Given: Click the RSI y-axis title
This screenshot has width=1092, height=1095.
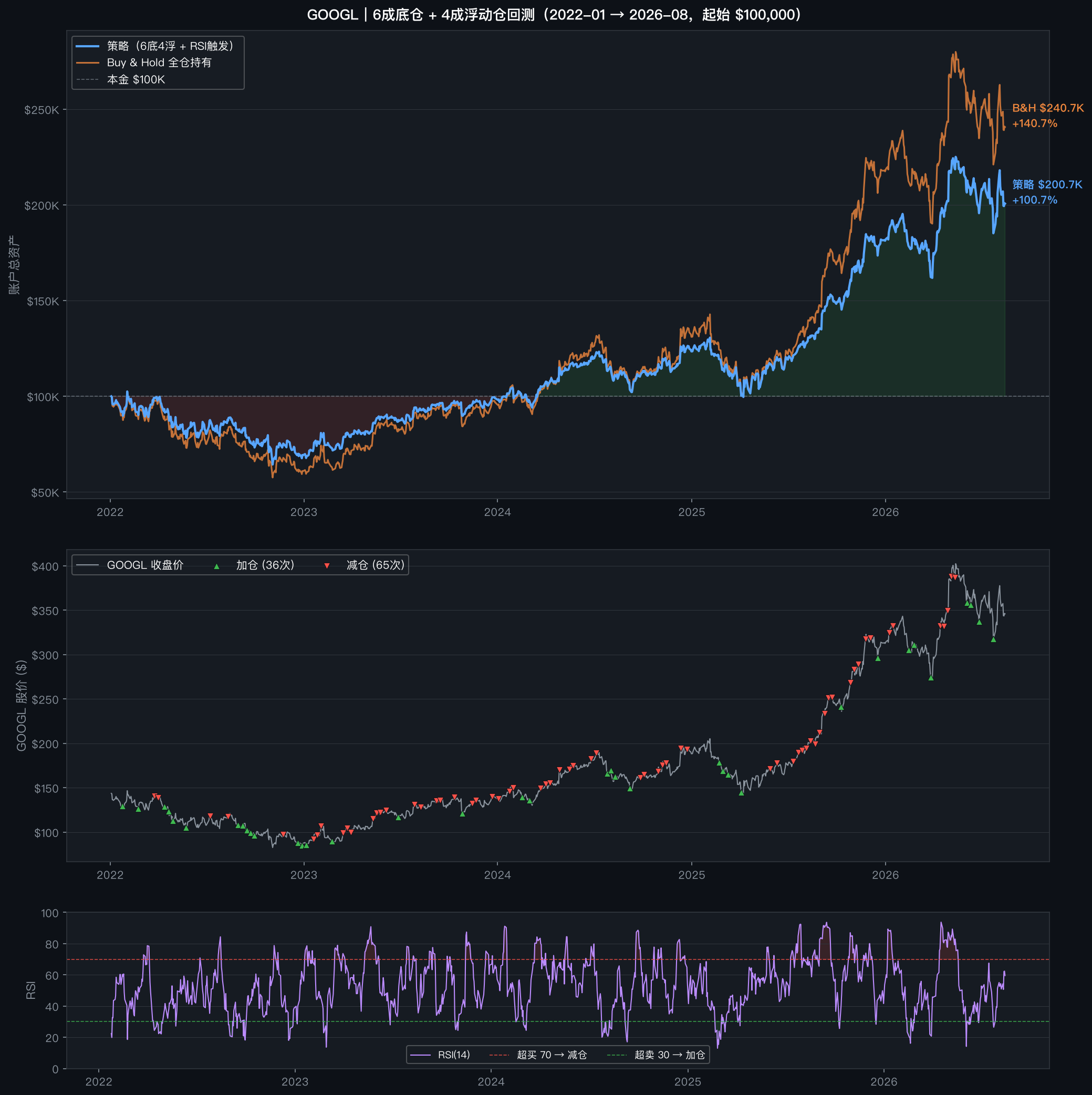Looking at the screenshot, I should 30,991.
